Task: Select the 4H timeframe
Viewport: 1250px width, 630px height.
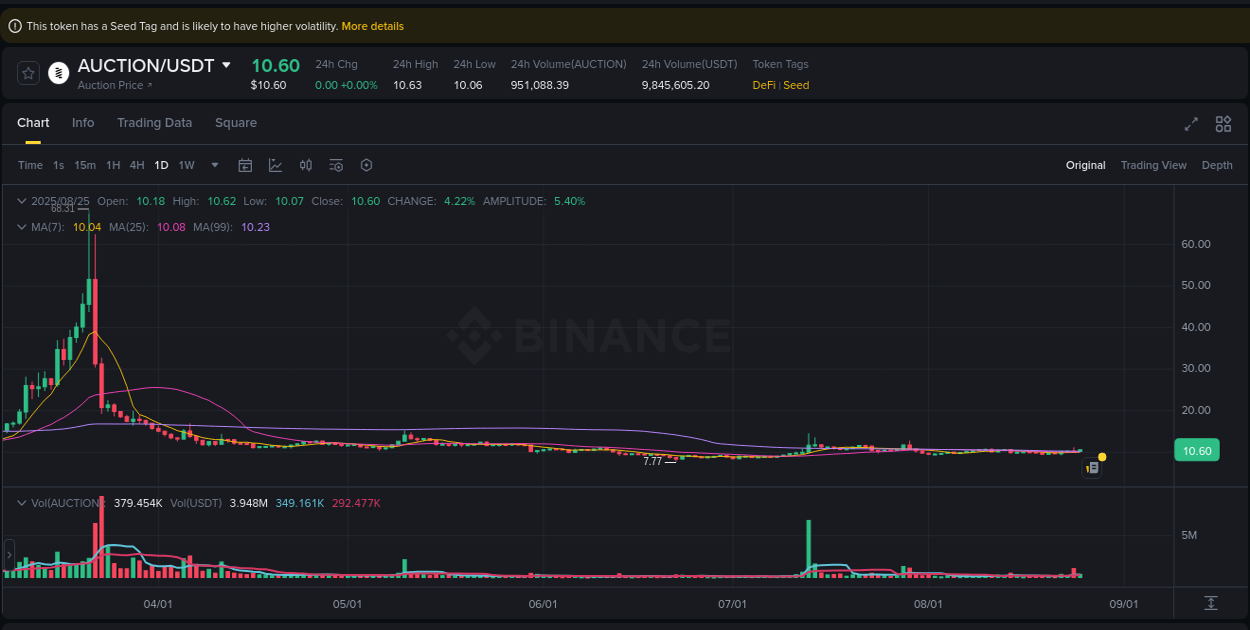Action: click(x=137, y=164)
